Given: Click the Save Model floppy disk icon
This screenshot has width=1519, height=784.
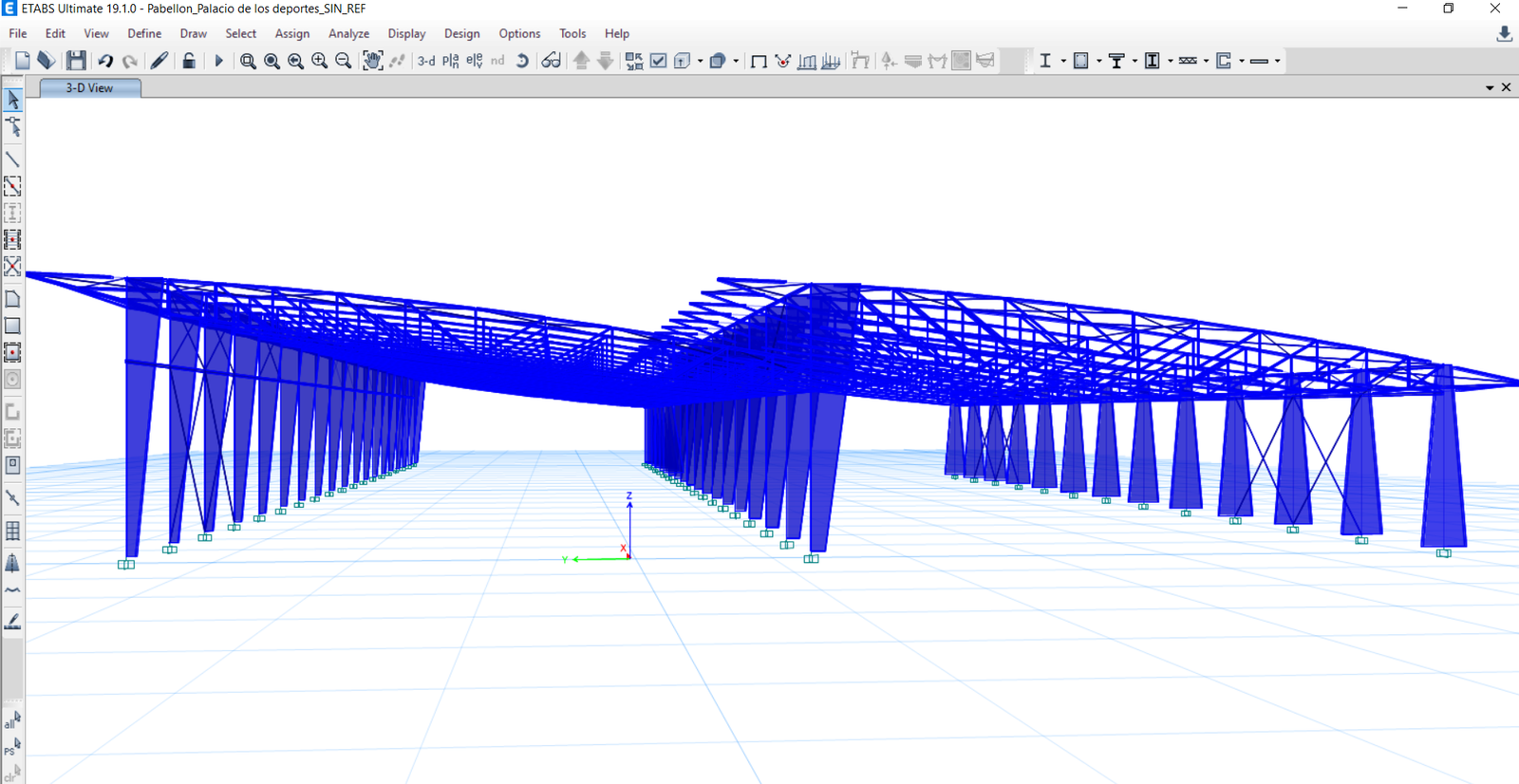Looking at the screenshot, I should pos(76,61).
